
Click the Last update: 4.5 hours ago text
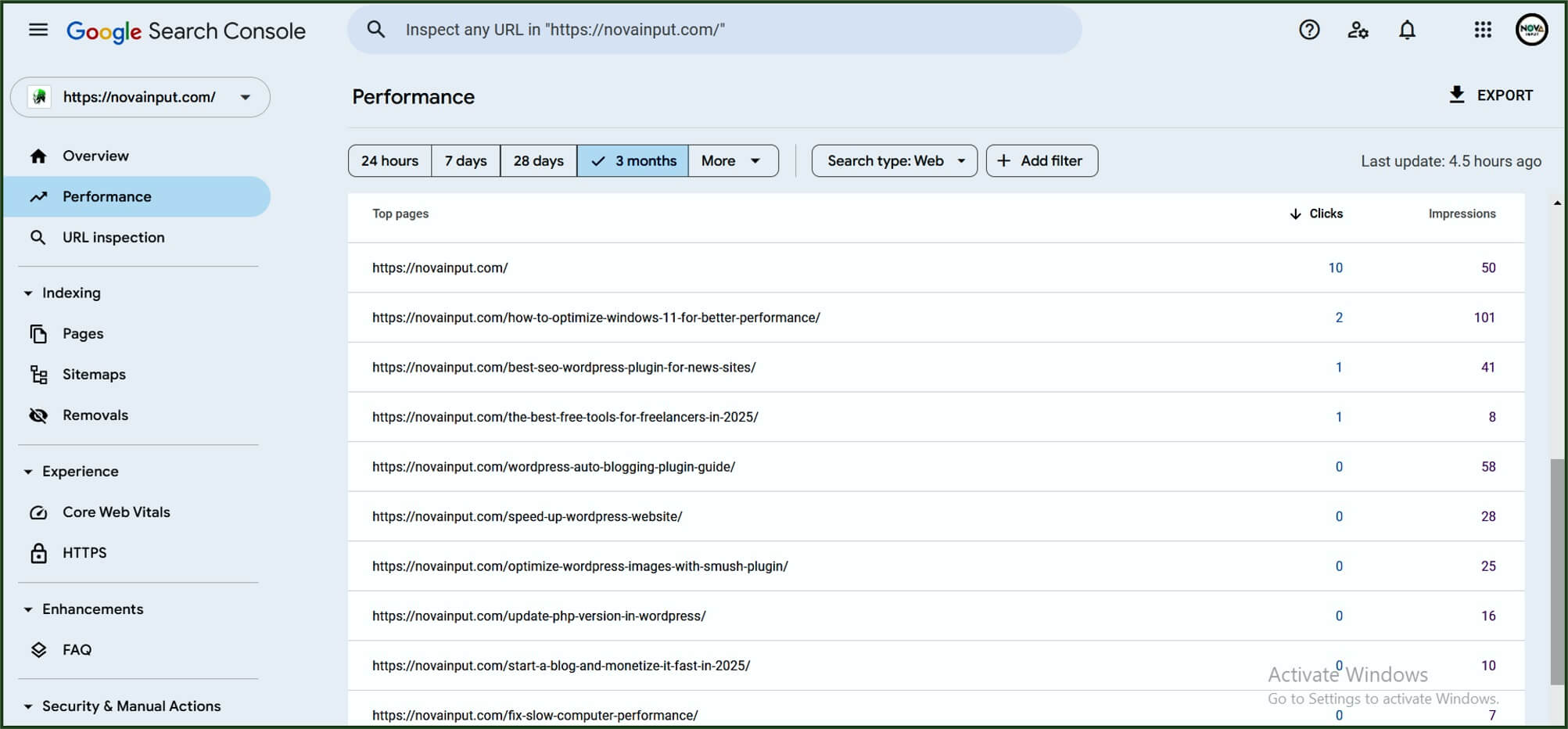1451,161
